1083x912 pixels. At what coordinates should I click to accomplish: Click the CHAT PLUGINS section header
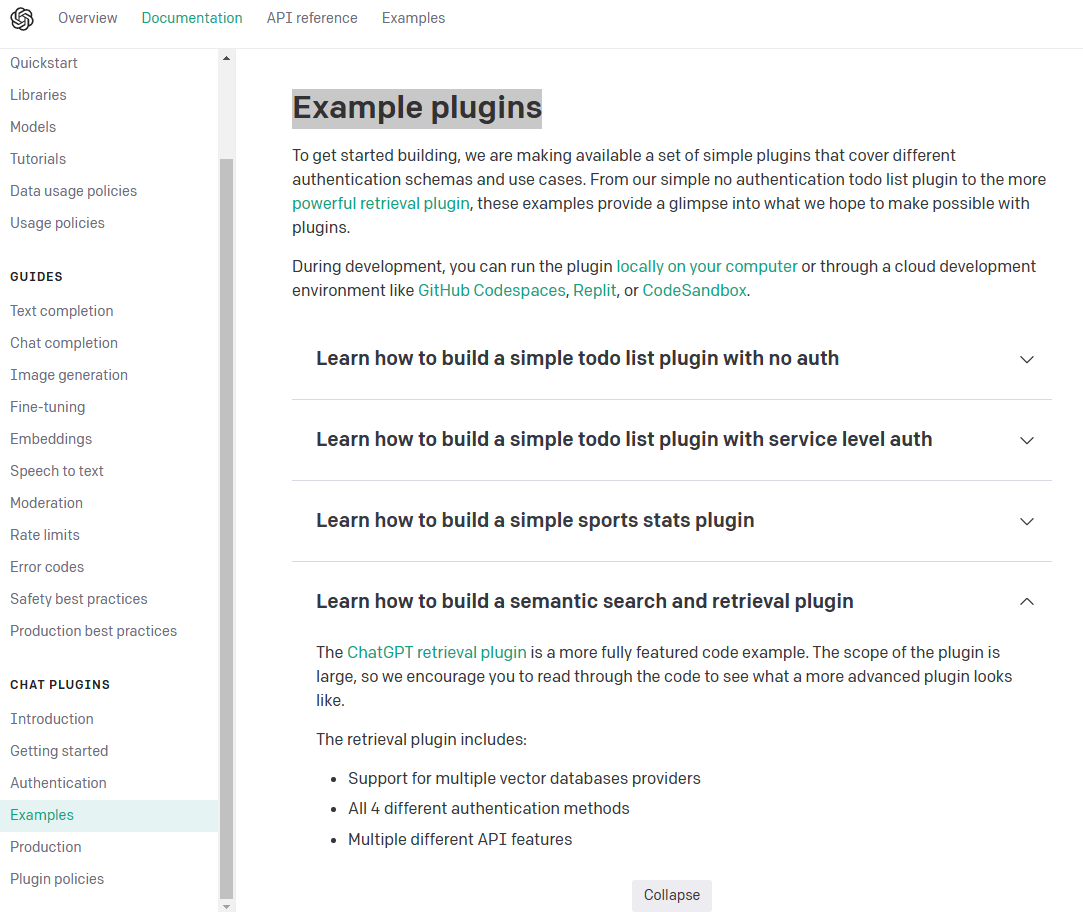pos(60,685)
